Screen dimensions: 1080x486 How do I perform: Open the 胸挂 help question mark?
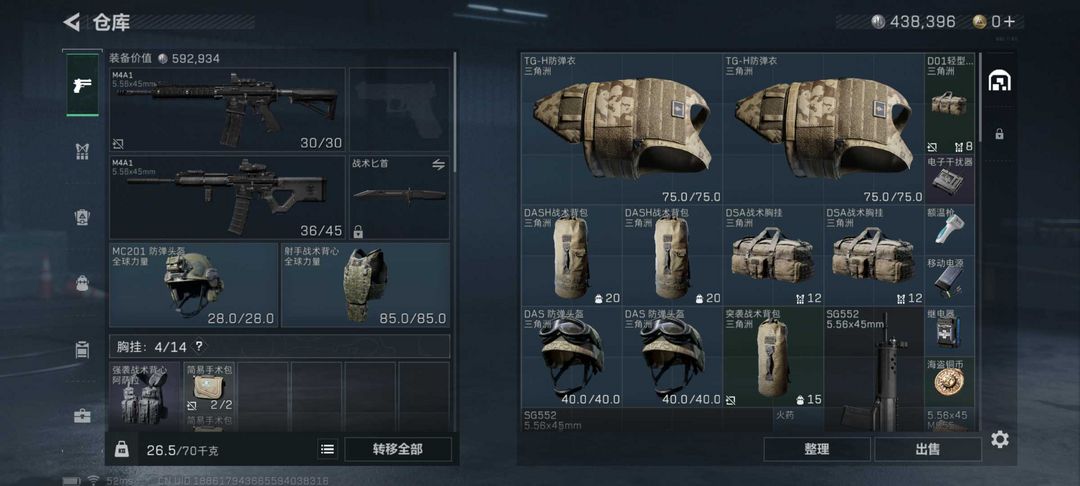[199, 346]
